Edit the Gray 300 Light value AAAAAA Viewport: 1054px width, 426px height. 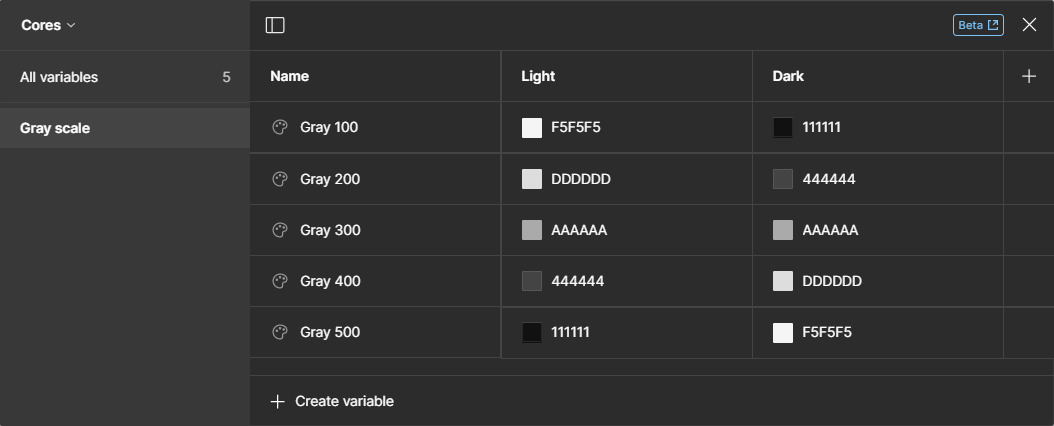point(579,230)
